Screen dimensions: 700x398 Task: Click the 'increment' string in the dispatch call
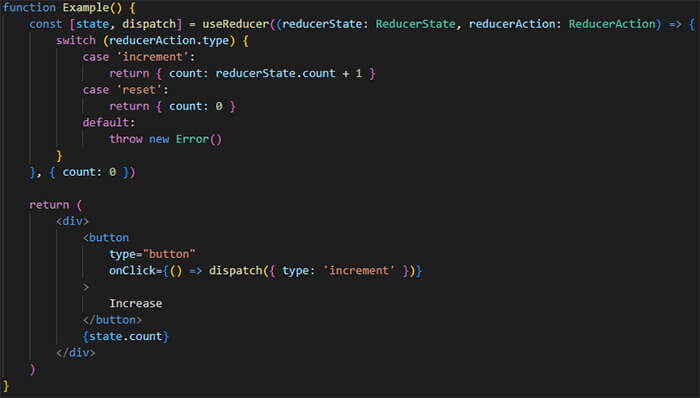pos(359,270)
